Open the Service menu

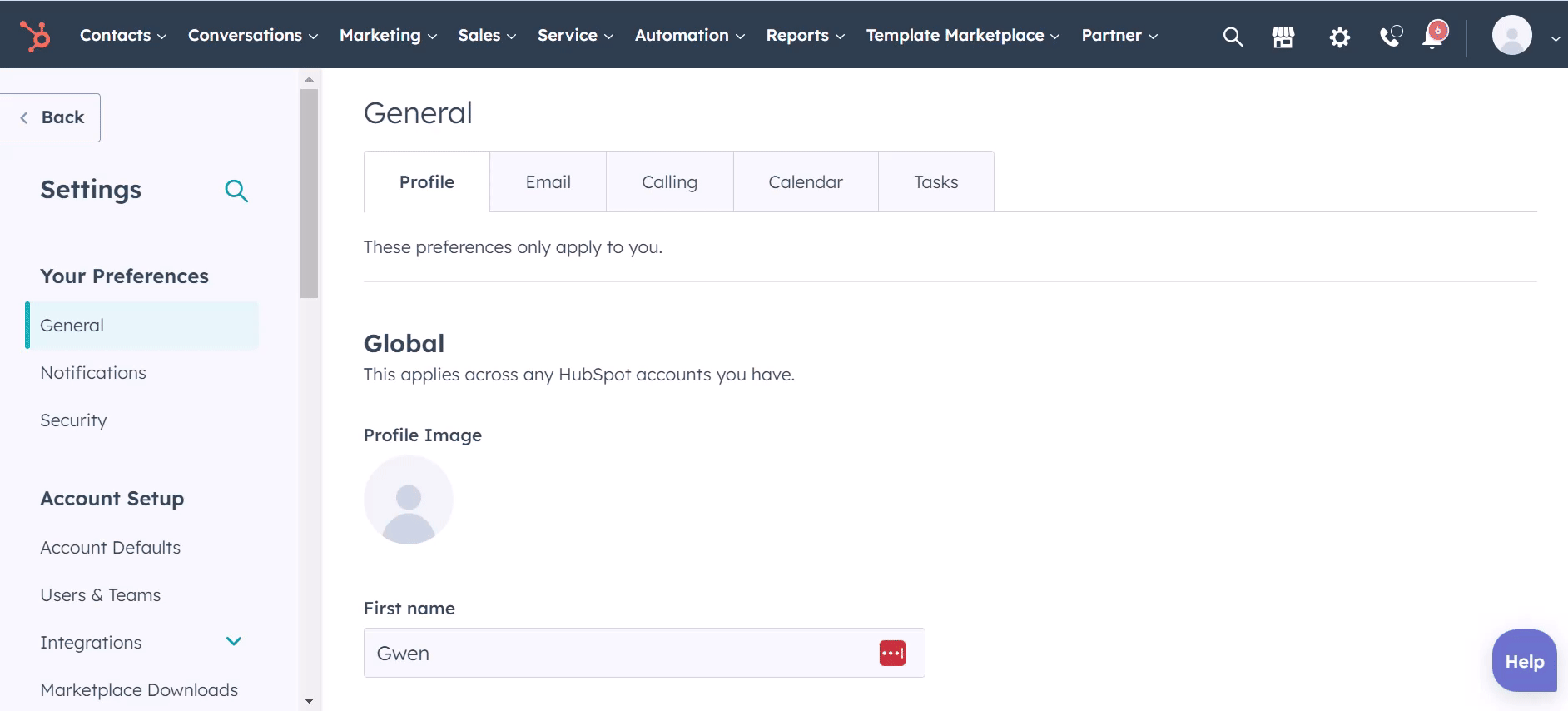coord(575,35)
